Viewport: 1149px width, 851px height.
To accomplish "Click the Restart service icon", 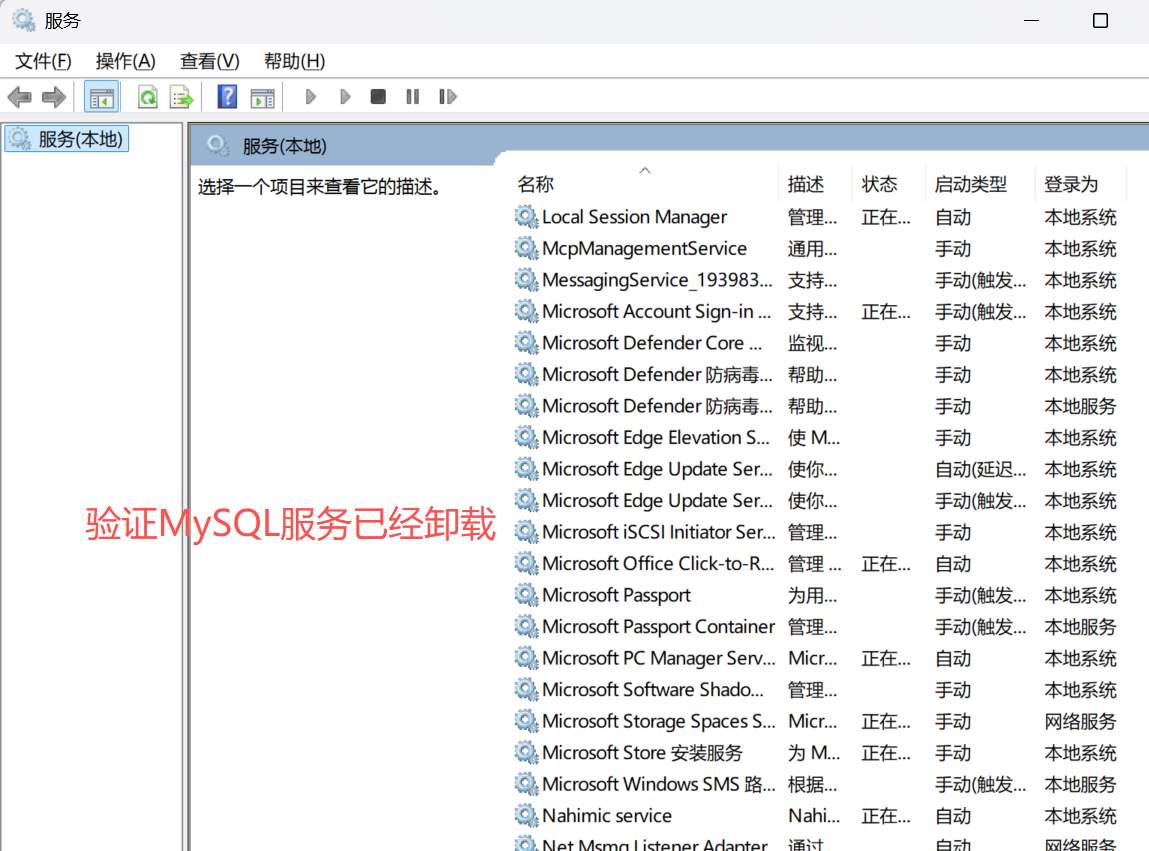I will 448,97.
